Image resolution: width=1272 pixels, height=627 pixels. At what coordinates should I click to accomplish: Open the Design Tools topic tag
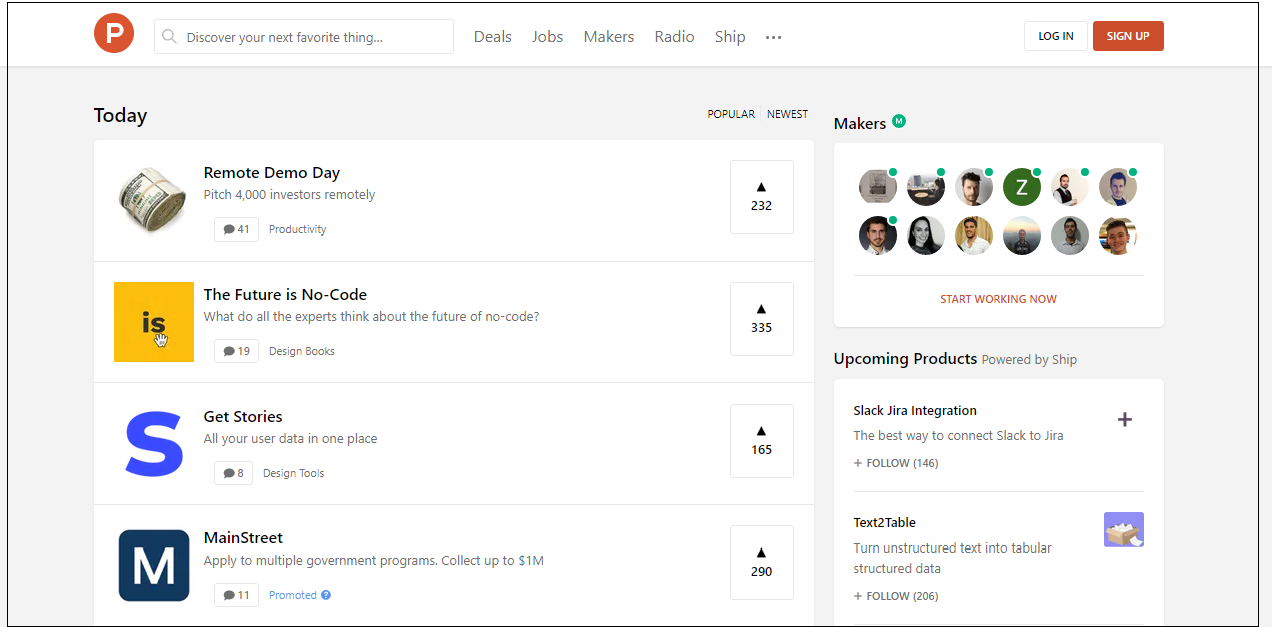(294, 473)
